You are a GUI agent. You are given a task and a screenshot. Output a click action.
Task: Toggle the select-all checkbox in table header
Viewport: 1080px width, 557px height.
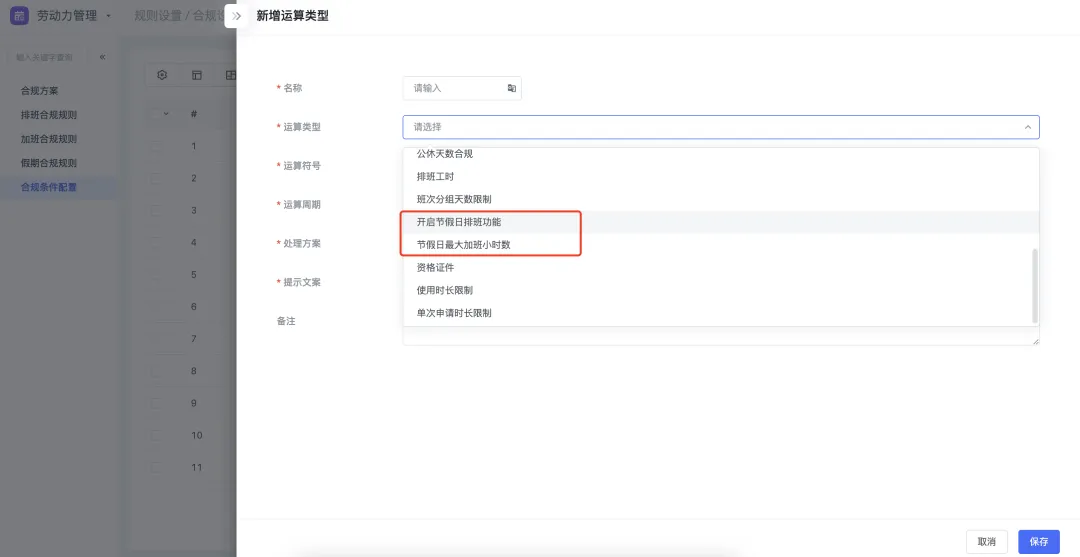[154, 114]
